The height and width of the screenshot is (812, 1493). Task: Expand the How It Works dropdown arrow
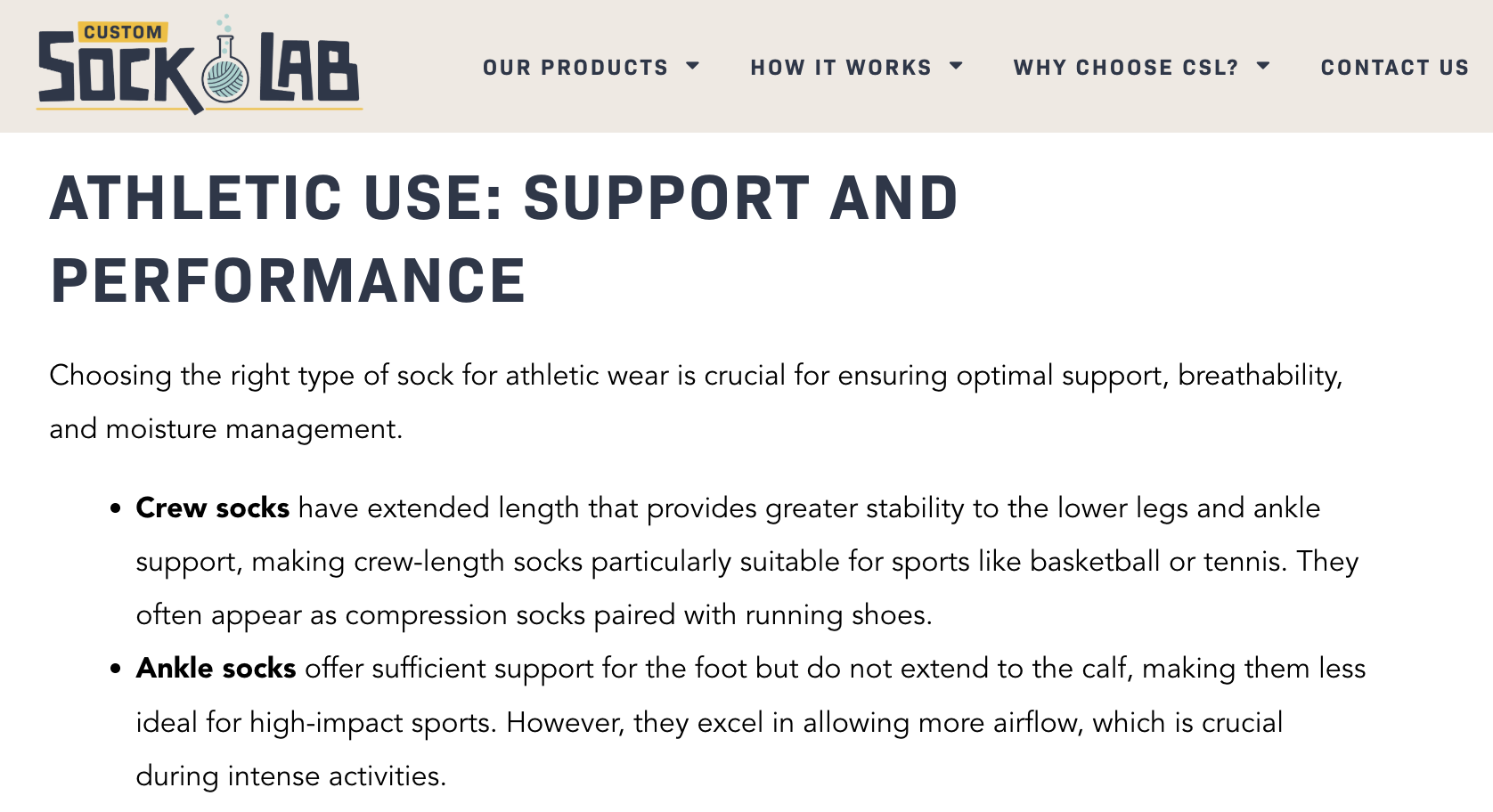click(957, 66)
